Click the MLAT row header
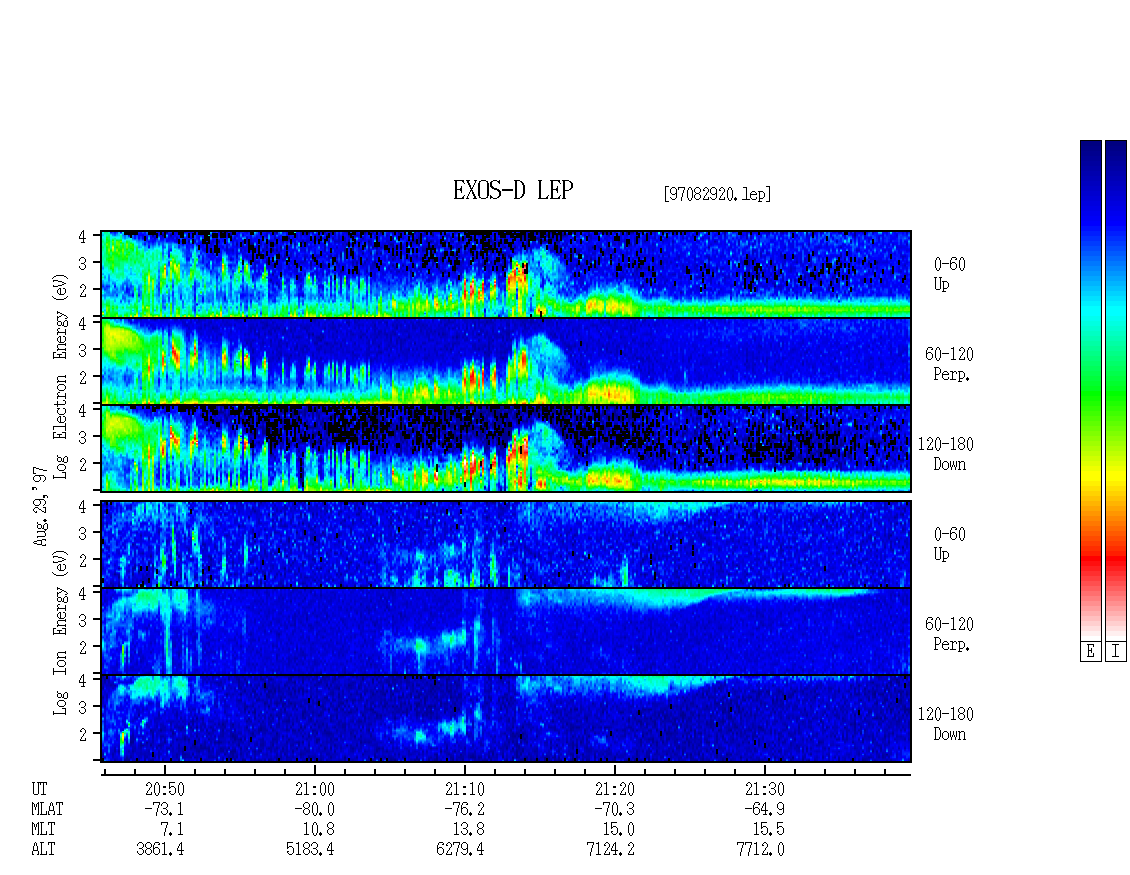Image resolution: width=1130 pixels, height=875 pixels. click(47, 809)
